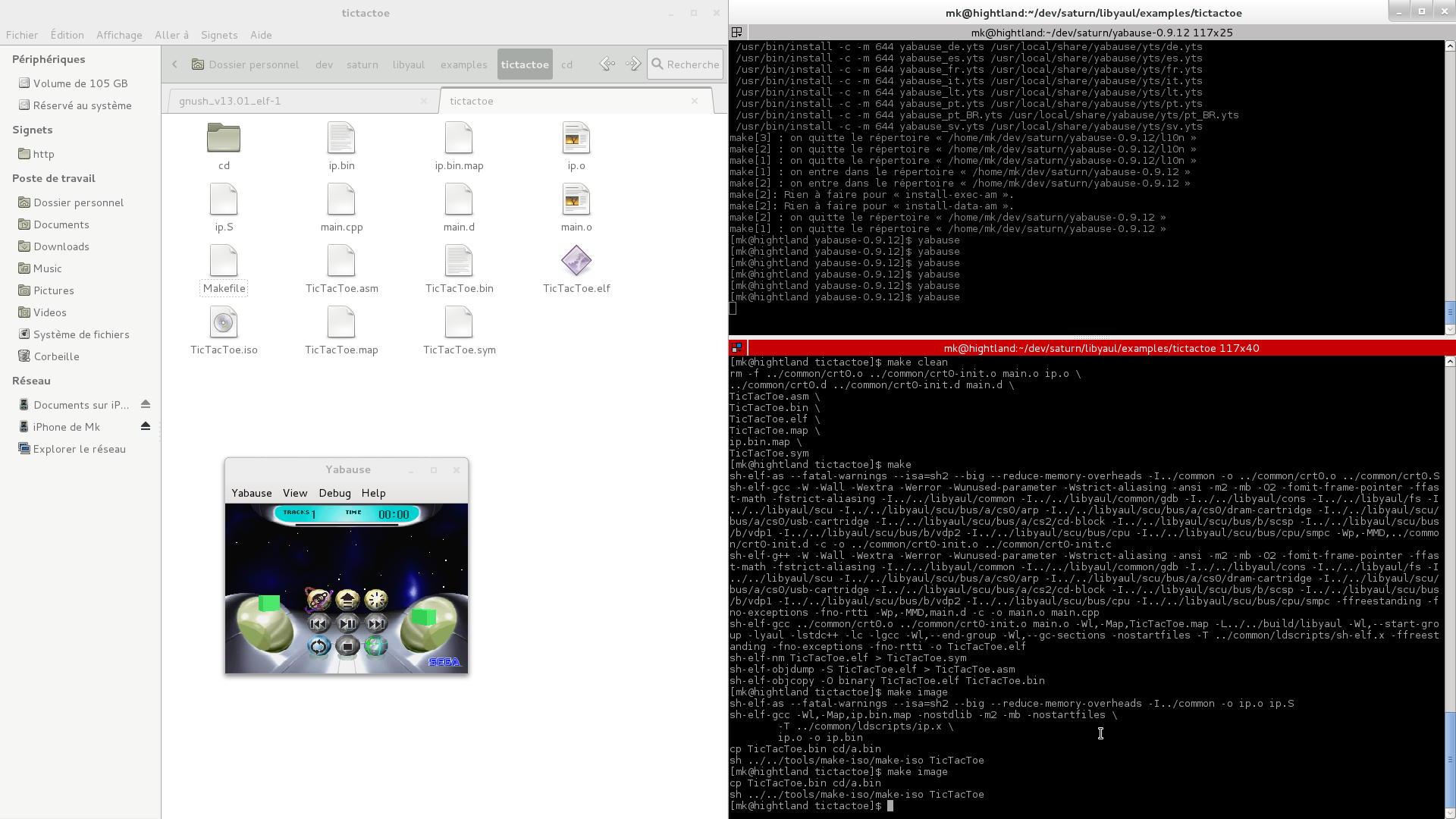Viewport: 1456px width, 819px height.
Task: Click the repeat icon in Saturn player
Action: point(318,647)
